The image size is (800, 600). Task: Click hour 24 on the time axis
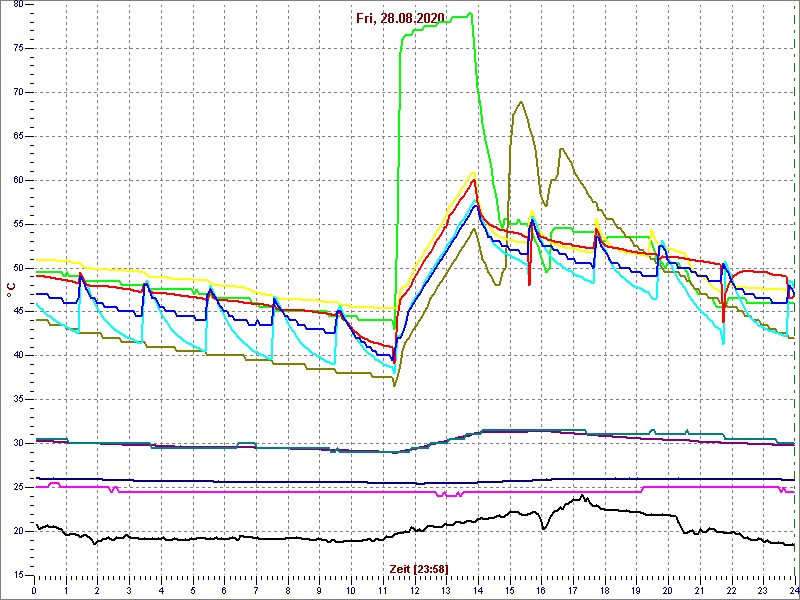tap(793, 589)
